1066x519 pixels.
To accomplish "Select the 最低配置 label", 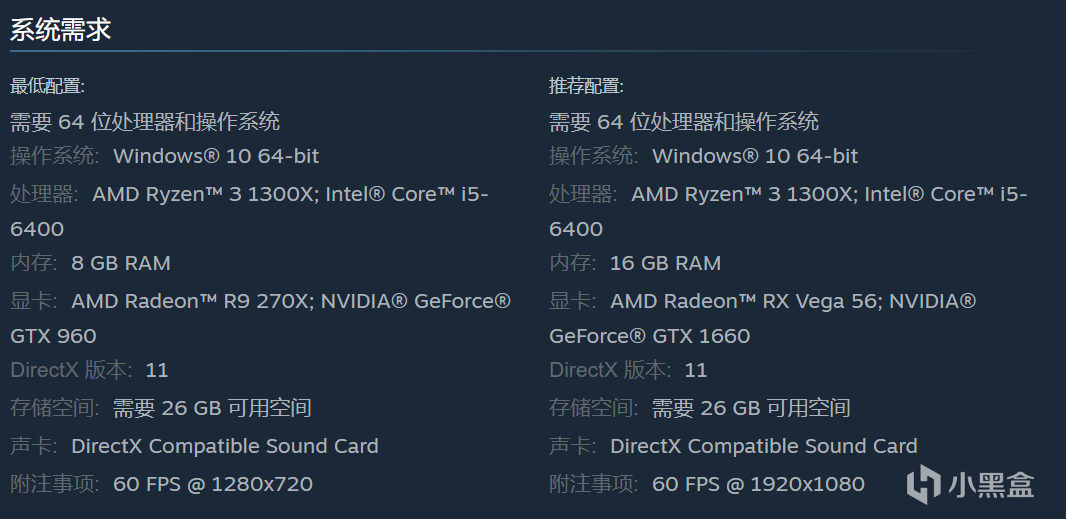I will [47, 86].
